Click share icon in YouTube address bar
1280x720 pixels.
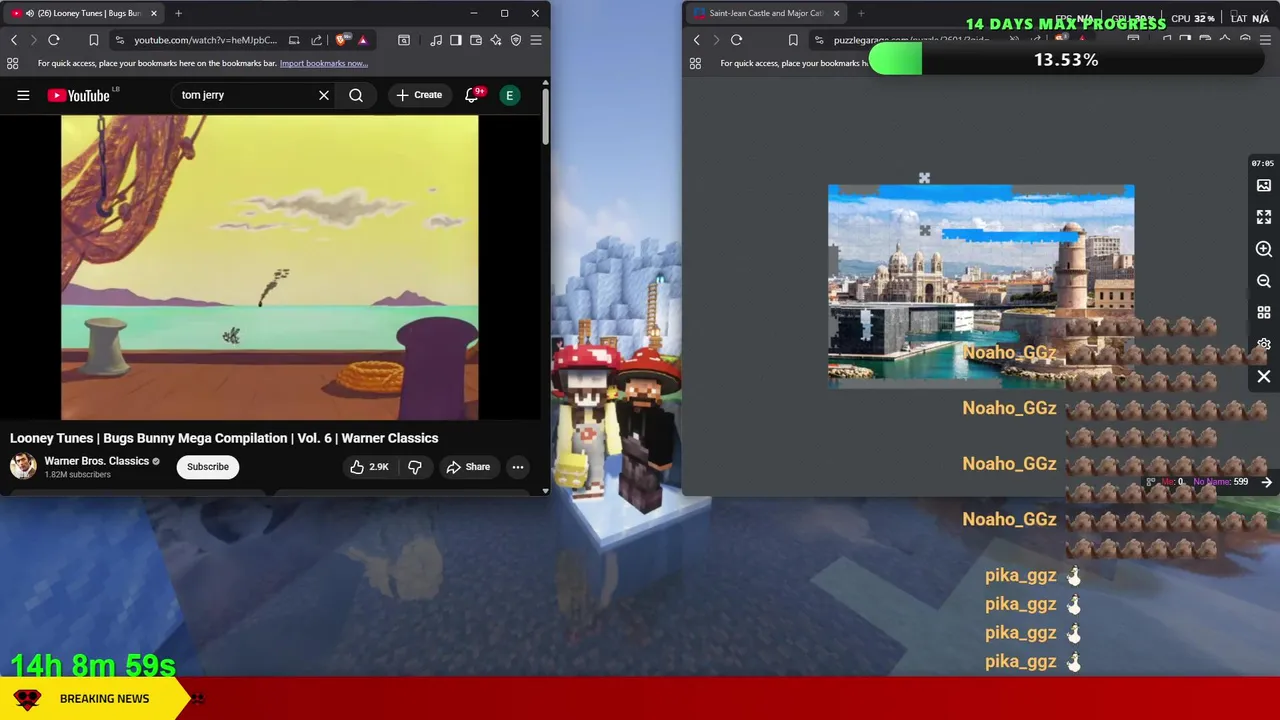[316, 40]
